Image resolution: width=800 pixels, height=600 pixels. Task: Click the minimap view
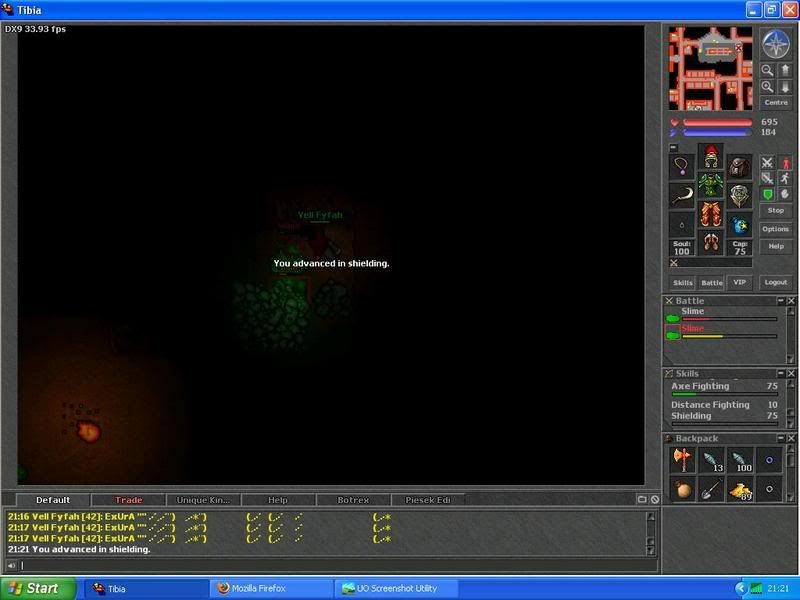pos(711,68)
